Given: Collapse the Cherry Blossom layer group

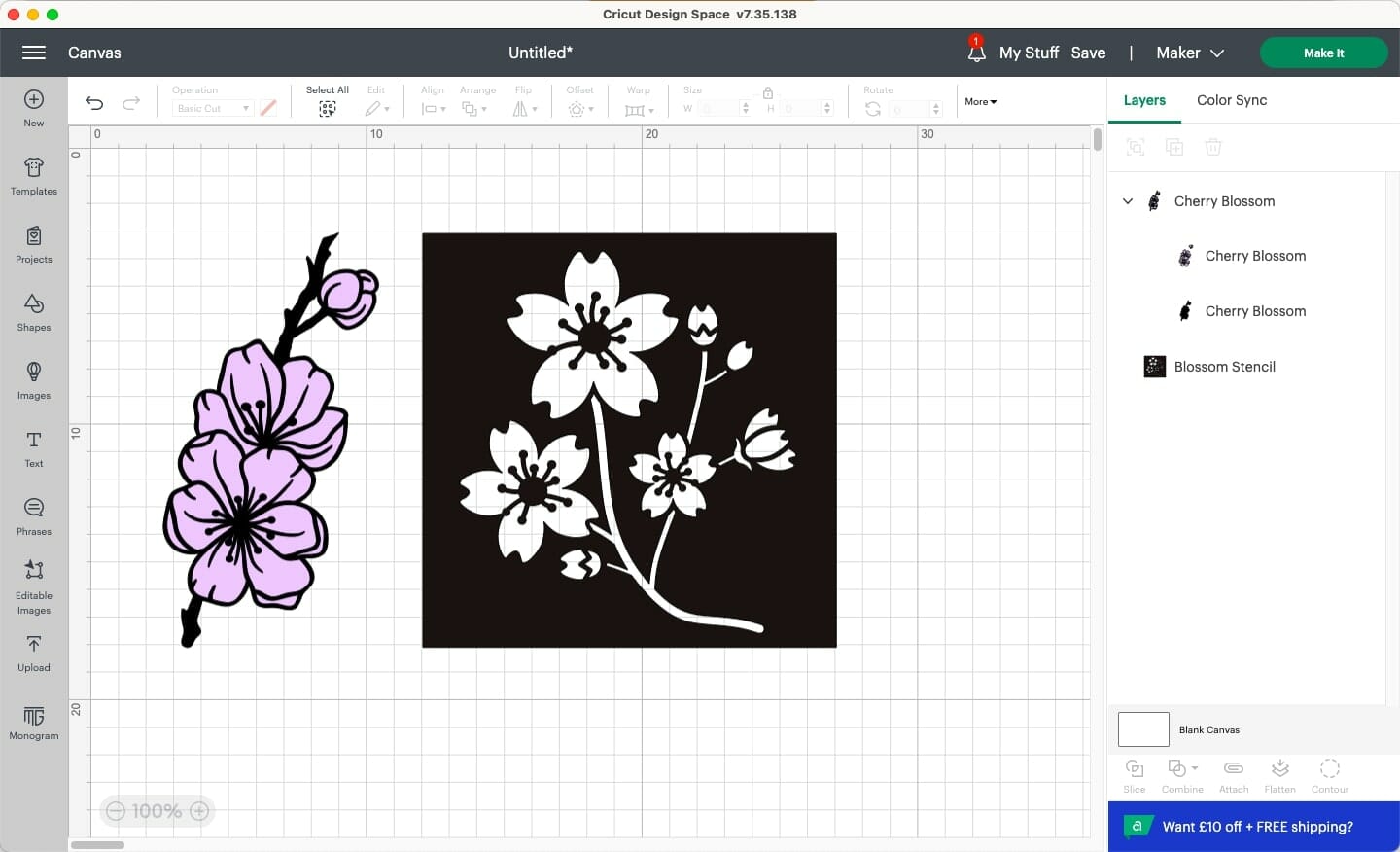Looking at the screenshot, I should coord(1127,201).
